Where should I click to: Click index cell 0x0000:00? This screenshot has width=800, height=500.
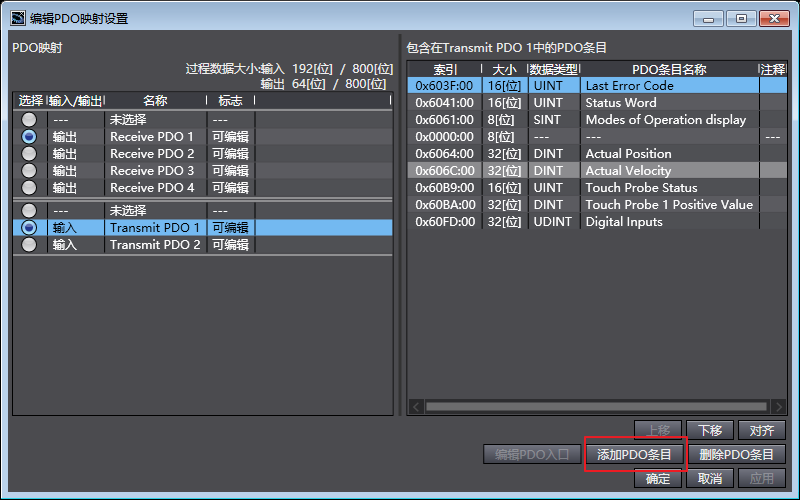[x=444, y=137]
